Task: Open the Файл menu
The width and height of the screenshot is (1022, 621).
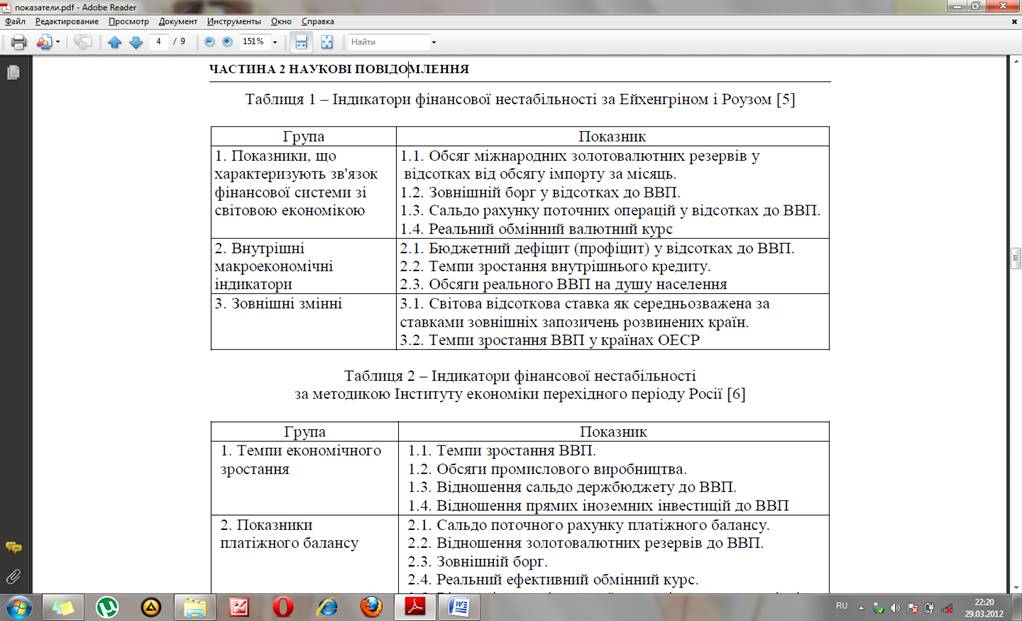Action: click(x=14, y=21)
